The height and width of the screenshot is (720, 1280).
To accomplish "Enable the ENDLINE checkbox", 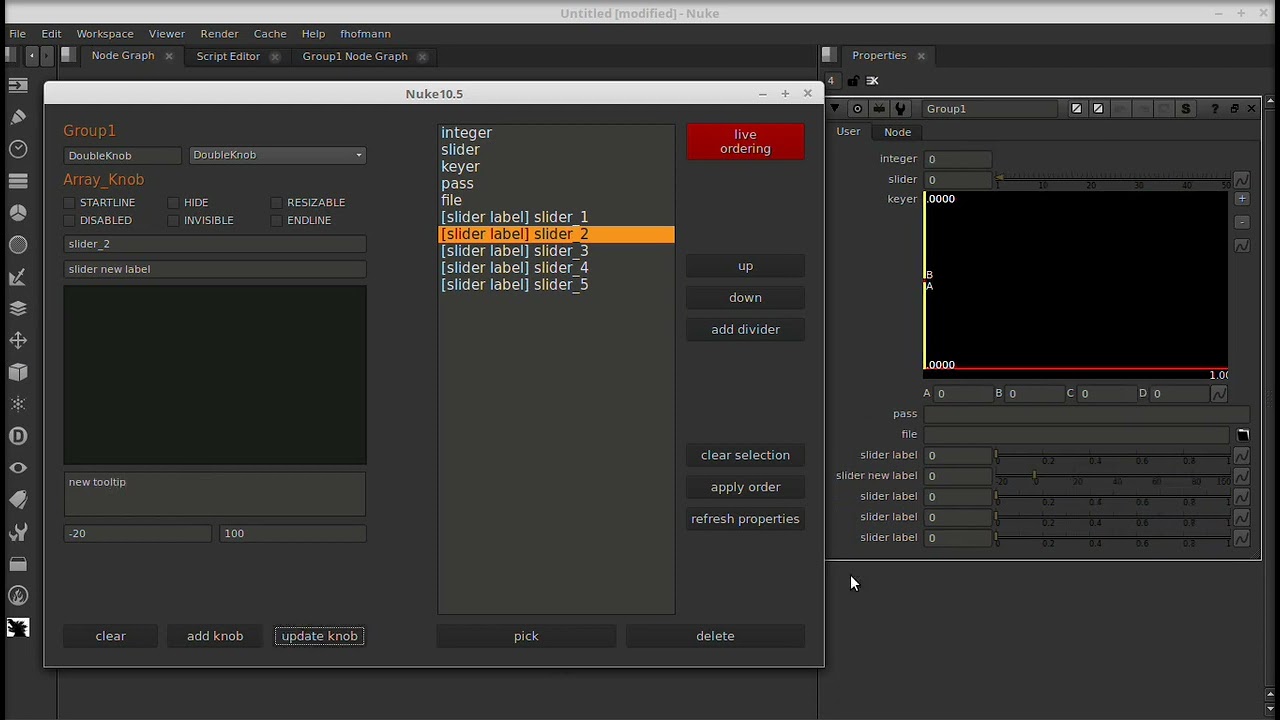I will 276,221.
